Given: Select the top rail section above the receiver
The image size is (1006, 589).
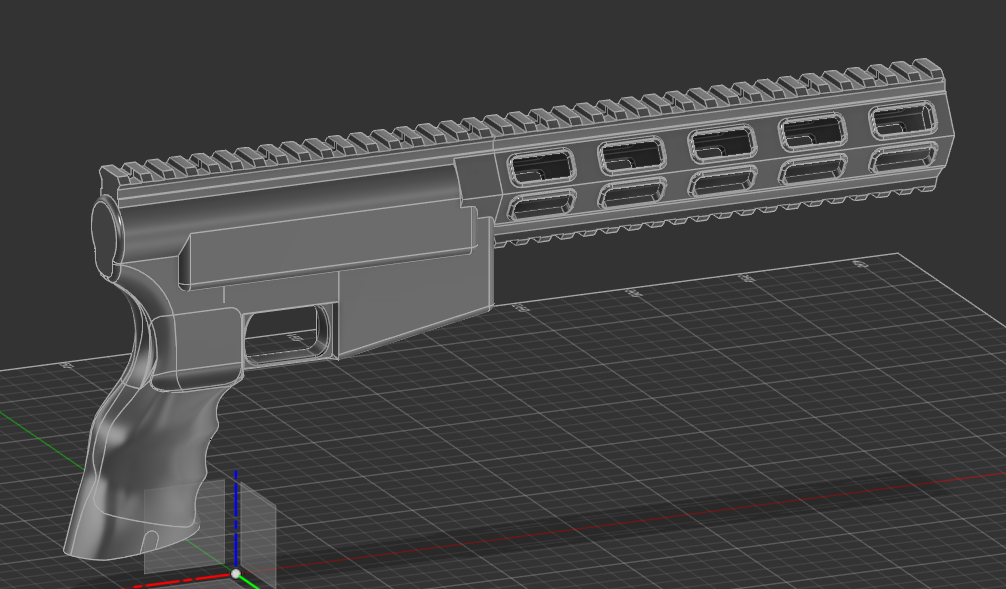Looking at the screenshot, I should [x=290, y=157].
